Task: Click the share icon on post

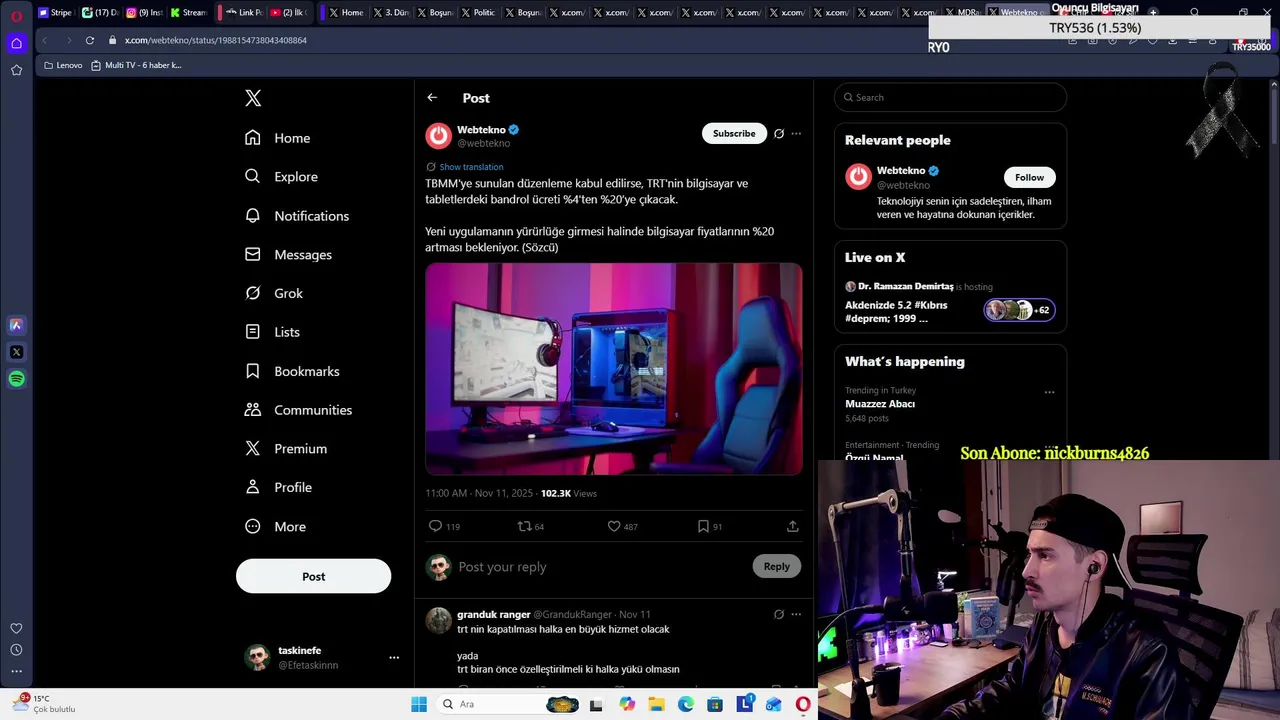Action: click(x=792, y=526)
